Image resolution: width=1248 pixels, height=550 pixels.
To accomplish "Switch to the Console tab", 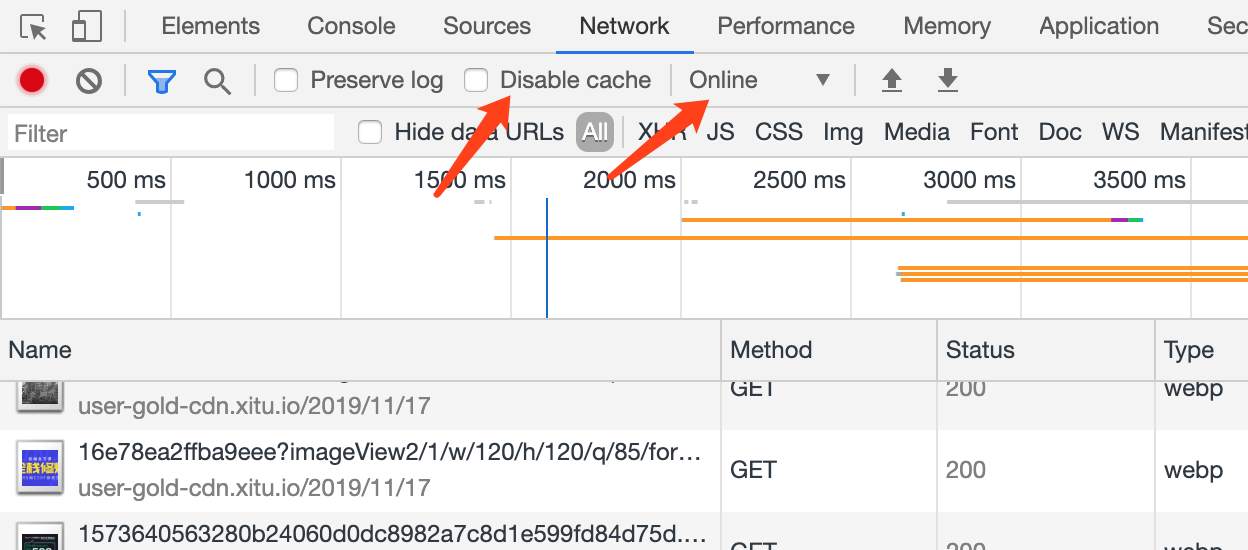I will tap(351, 27).
